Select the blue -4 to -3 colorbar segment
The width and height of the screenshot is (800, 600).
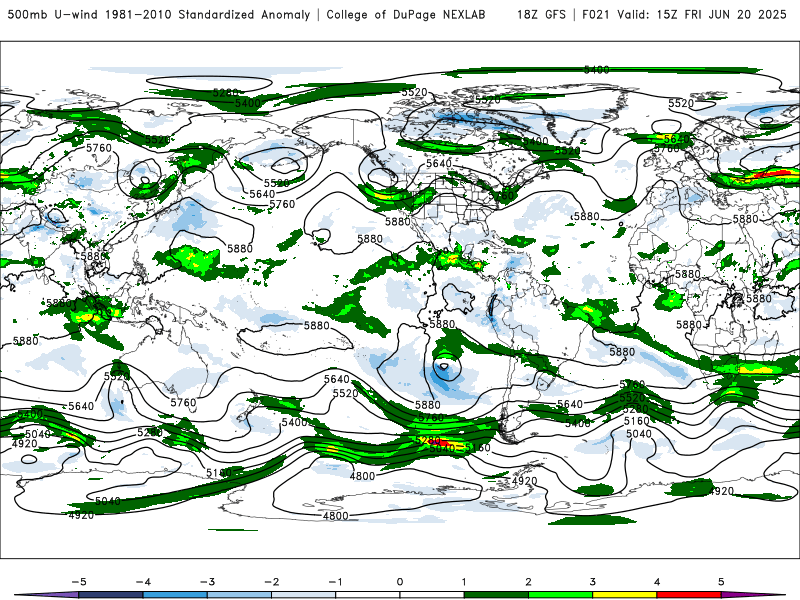tap(175, 595)
